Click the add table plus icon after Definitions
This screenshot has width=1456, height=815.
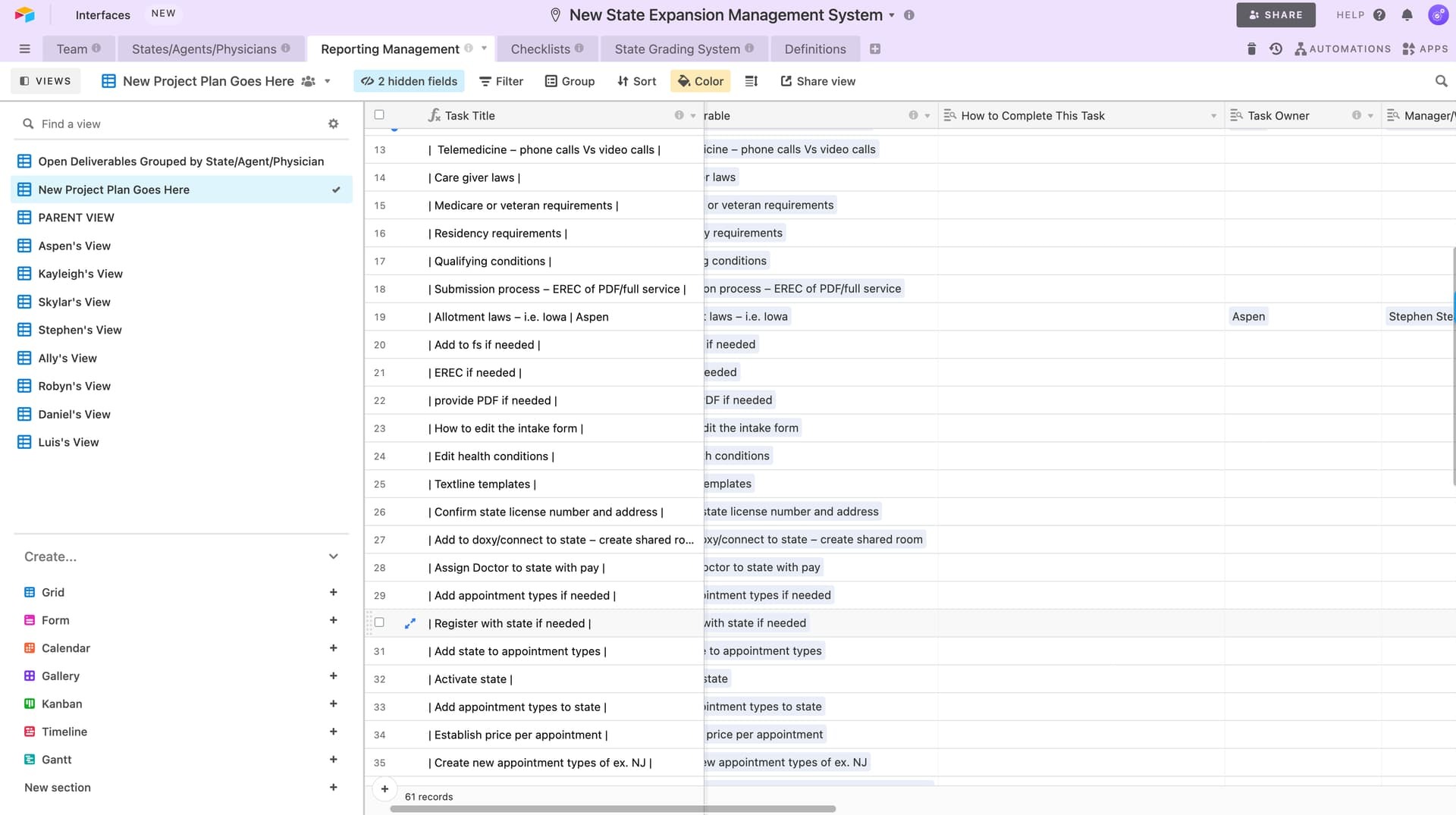875,49
